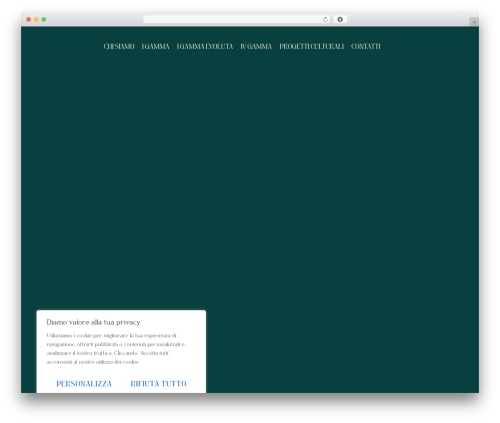Click the green maximize window button
500x423 pixels.
click(44, 19)
